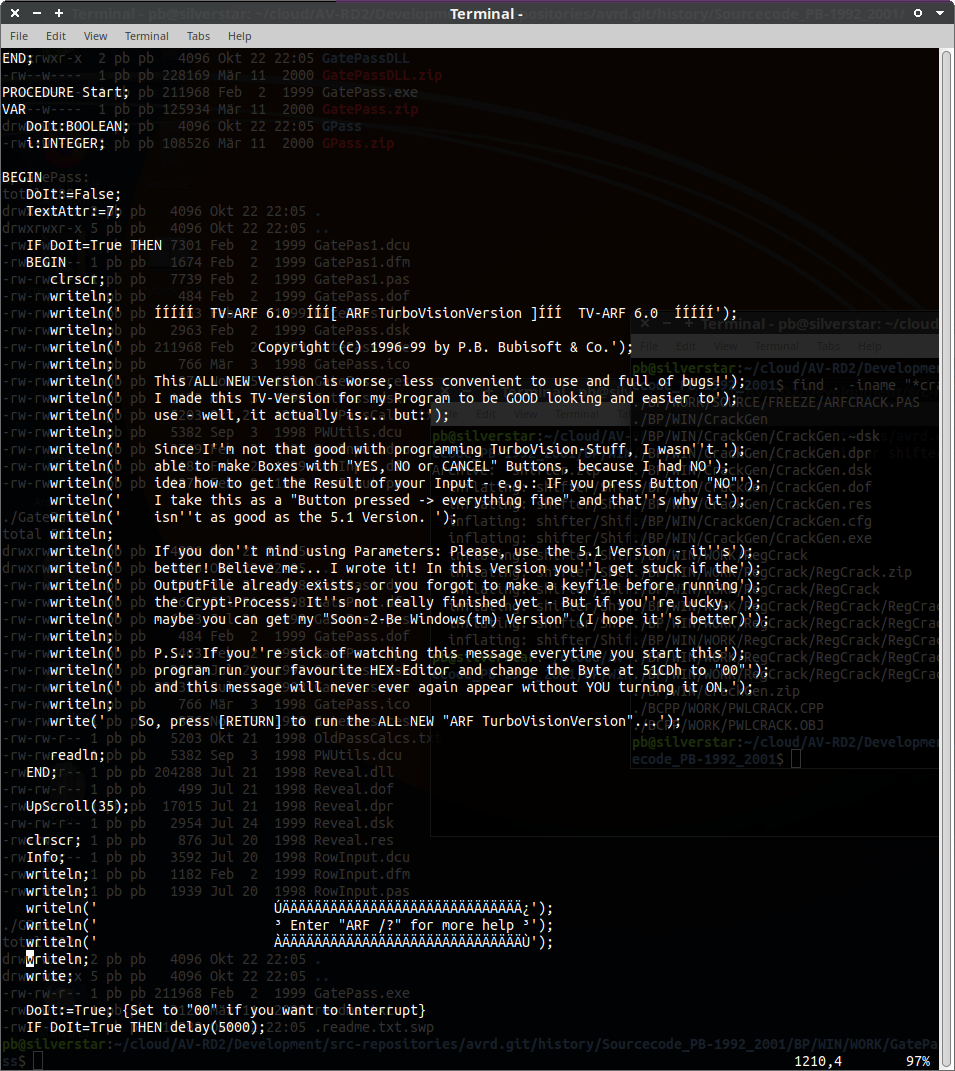955x1071 pixels.
Task: Click the vertical scrollbar of the terminal
Action: coord(946,500)
